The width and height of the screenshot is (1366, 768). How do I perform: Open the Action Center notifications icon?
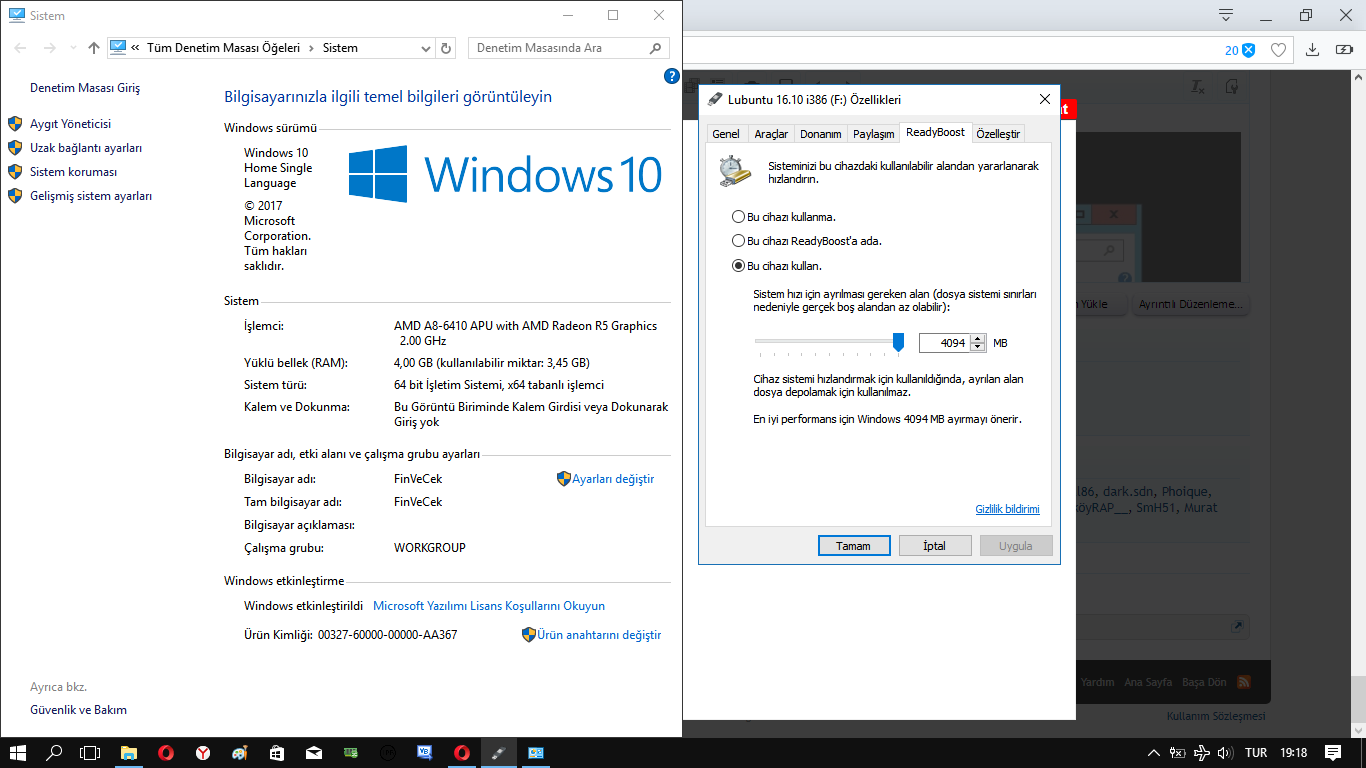[x=1333, y=753]
